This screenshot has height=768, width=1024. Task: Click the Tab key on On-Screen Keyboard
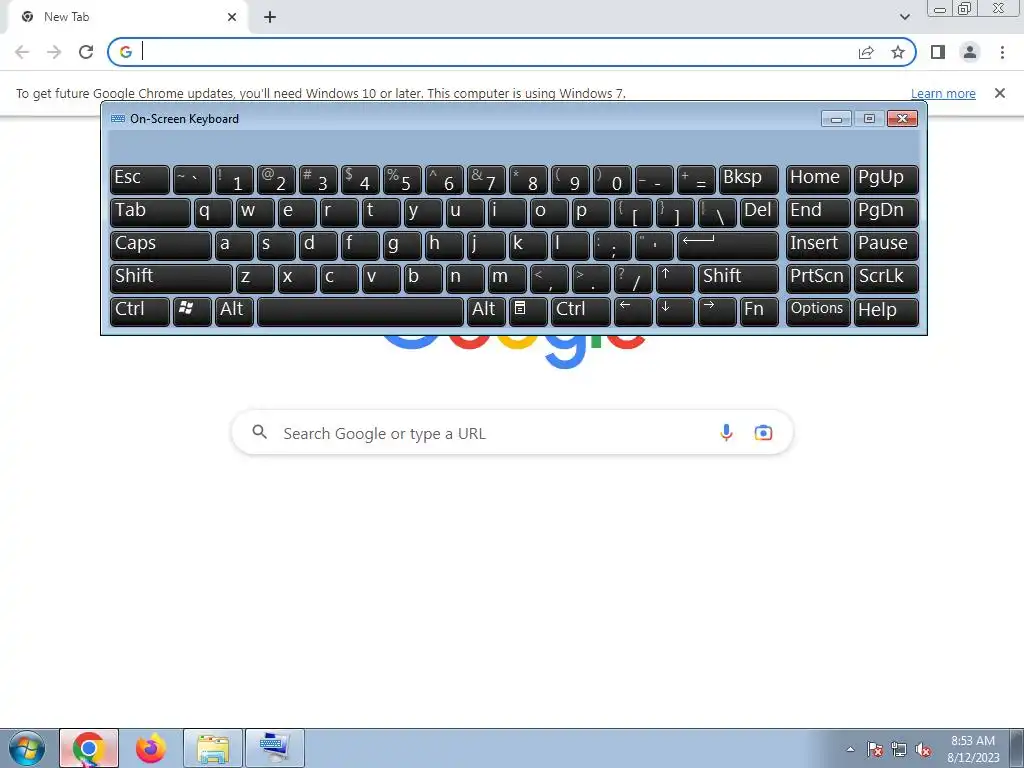[x=150, y=212]
